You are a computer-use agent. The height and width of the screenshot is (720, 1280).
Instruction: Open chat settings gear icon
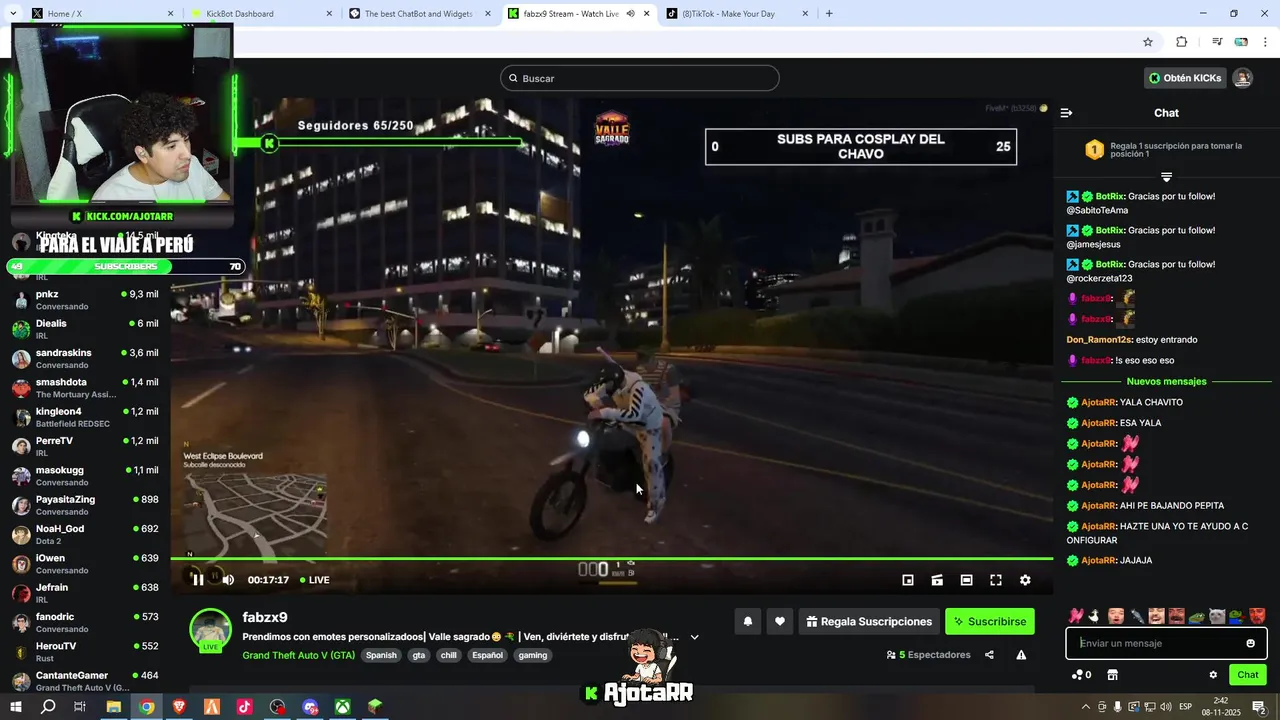[x=1213, y=675]
